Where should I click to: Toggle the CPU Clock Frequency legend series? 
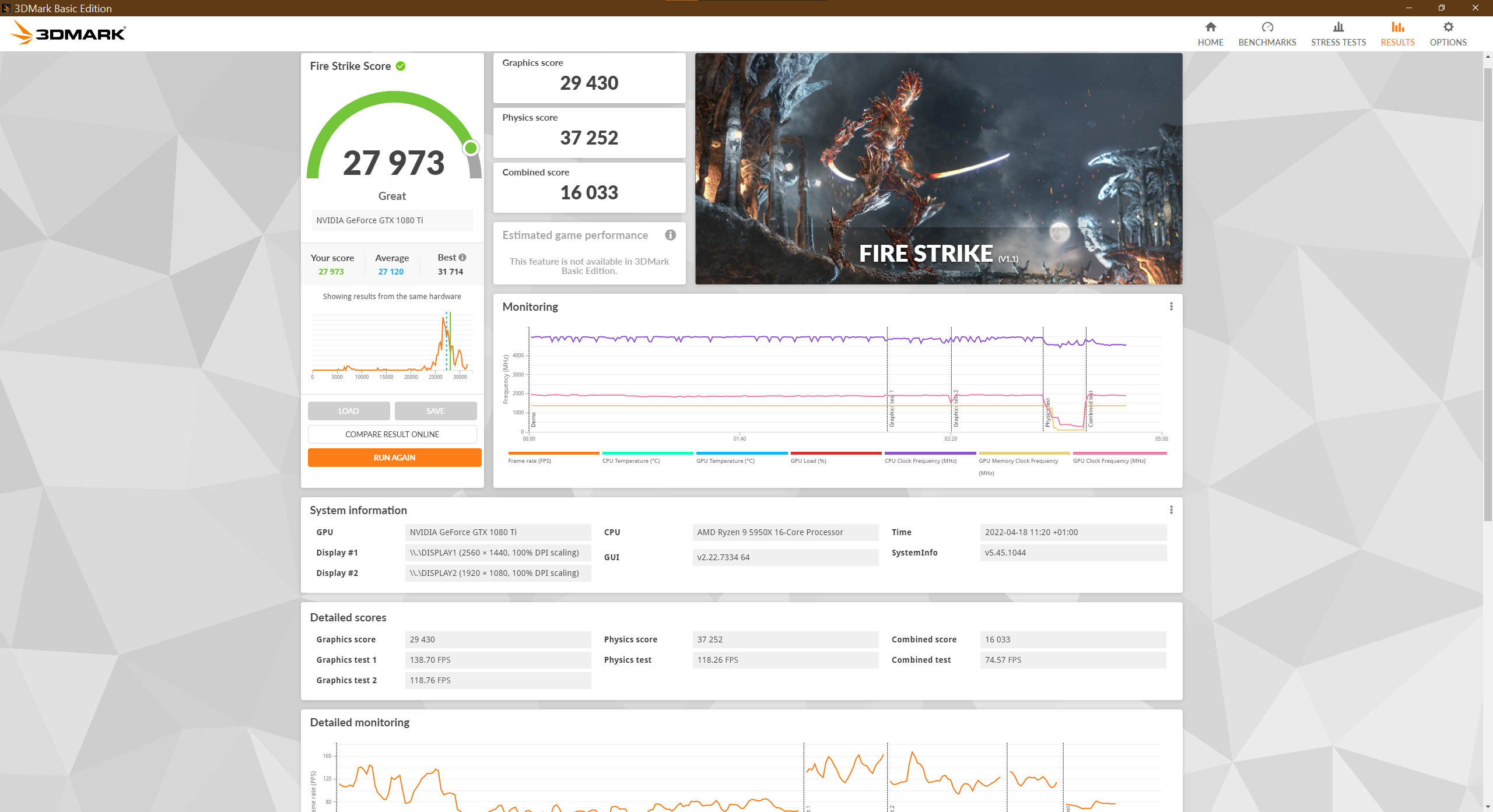click(930, 457)
